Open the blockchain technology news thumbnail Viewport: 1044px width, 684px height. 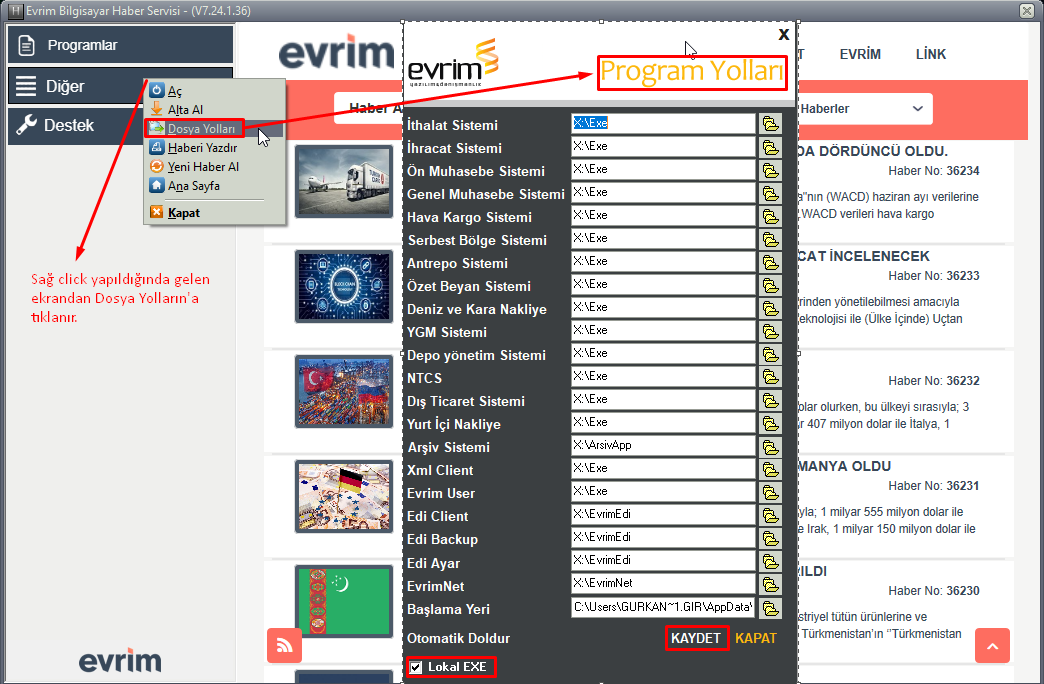pyautogui.click(x=344, y=286)
